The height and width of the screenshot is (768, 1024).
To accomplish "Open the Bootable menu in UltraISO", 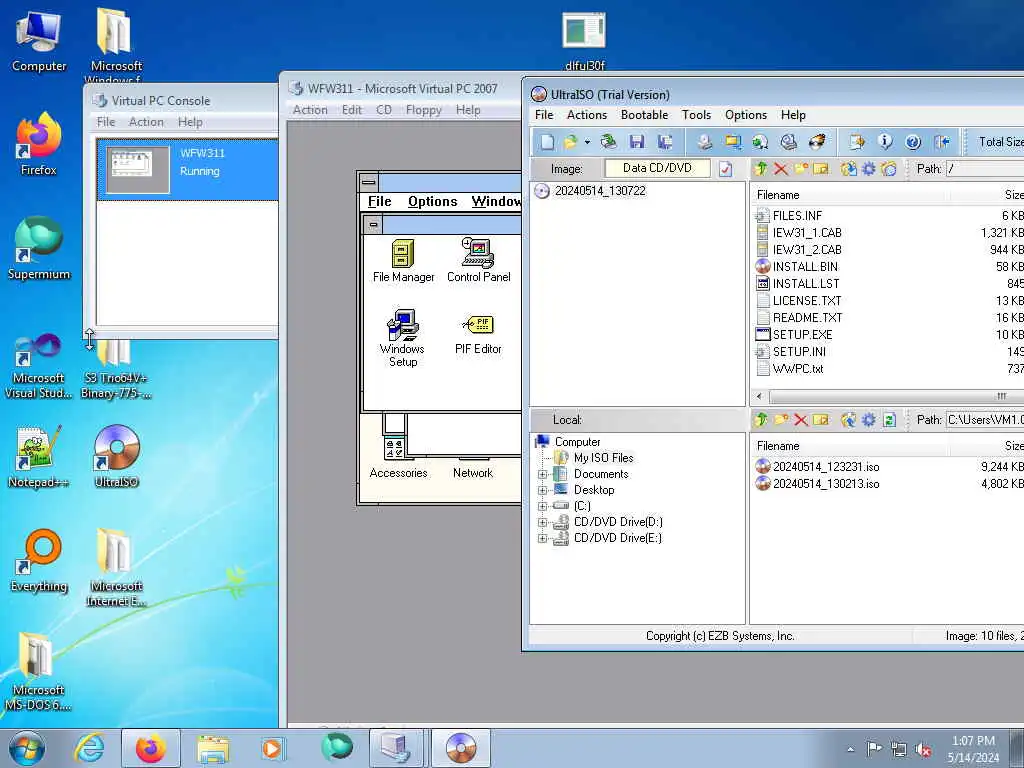I will tap(644, 115).
